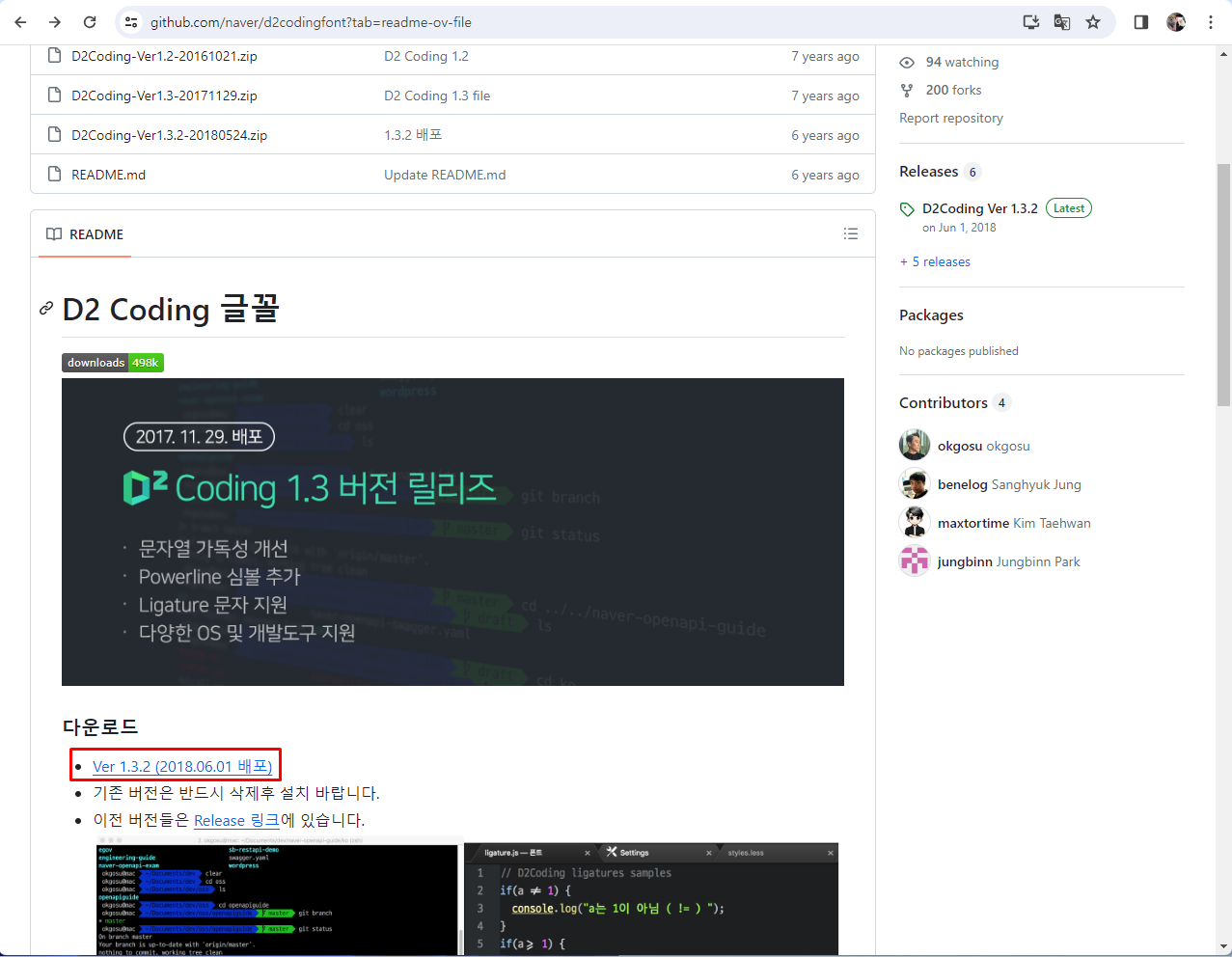Click the Google Translate icon in address bar
Image resolution: width=1232 pixels, height=957 pixels.
coord(1061,21)
